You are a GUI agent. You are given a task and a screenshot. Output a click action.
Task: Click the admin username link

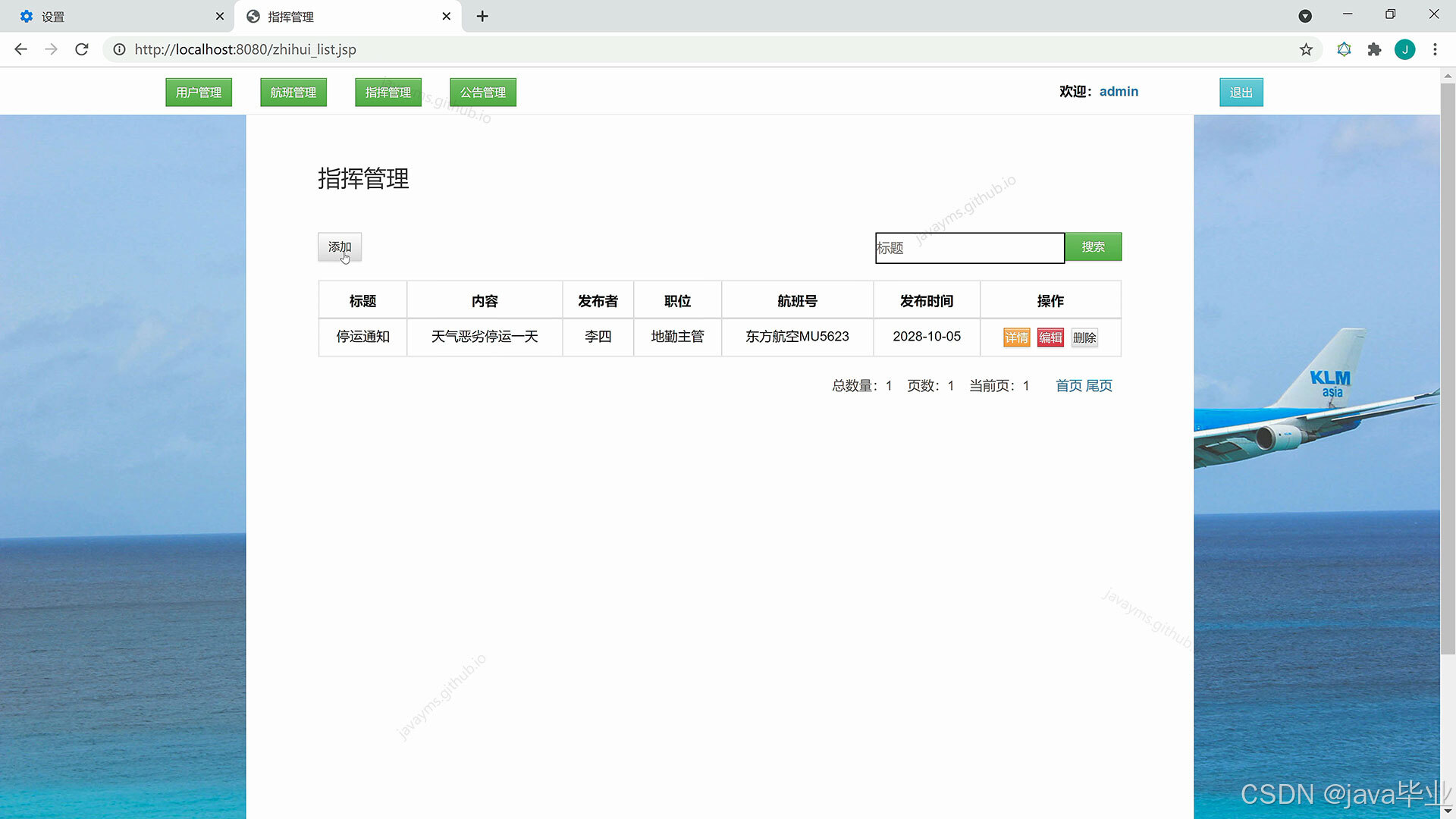coord(1119,92)
